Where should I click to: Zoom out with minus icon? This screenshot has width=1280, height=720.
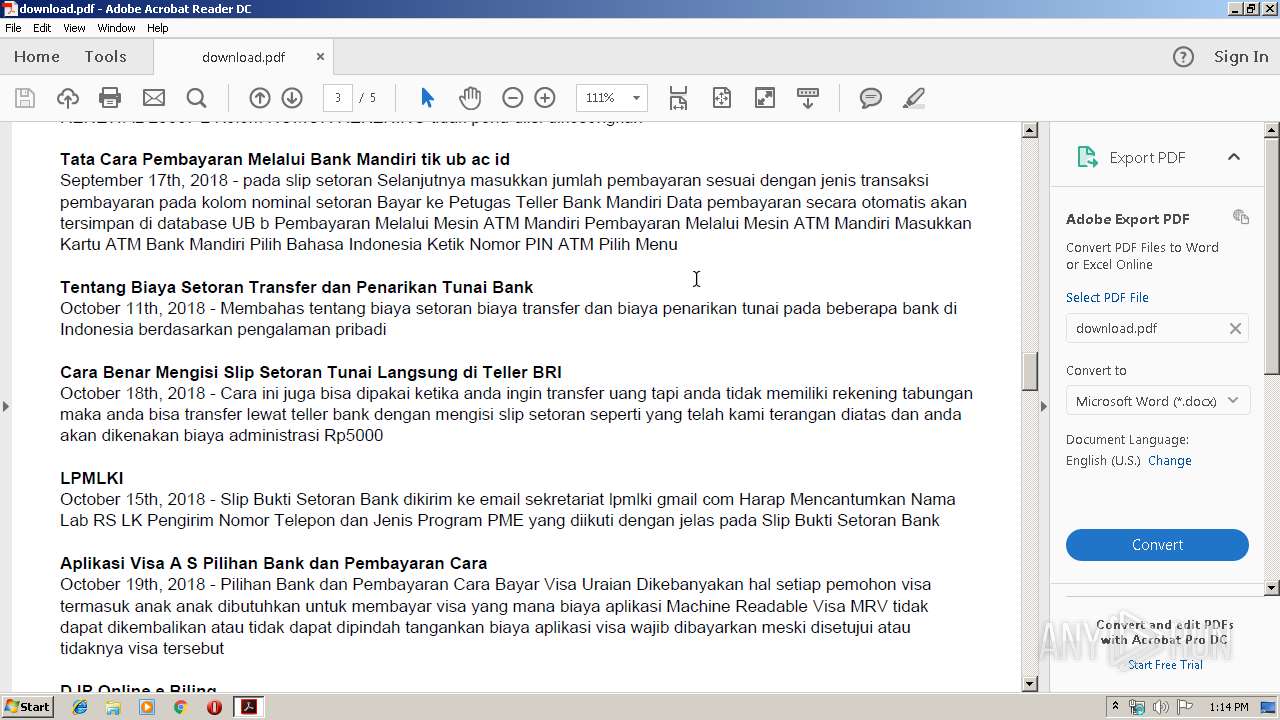coord(513,98)
